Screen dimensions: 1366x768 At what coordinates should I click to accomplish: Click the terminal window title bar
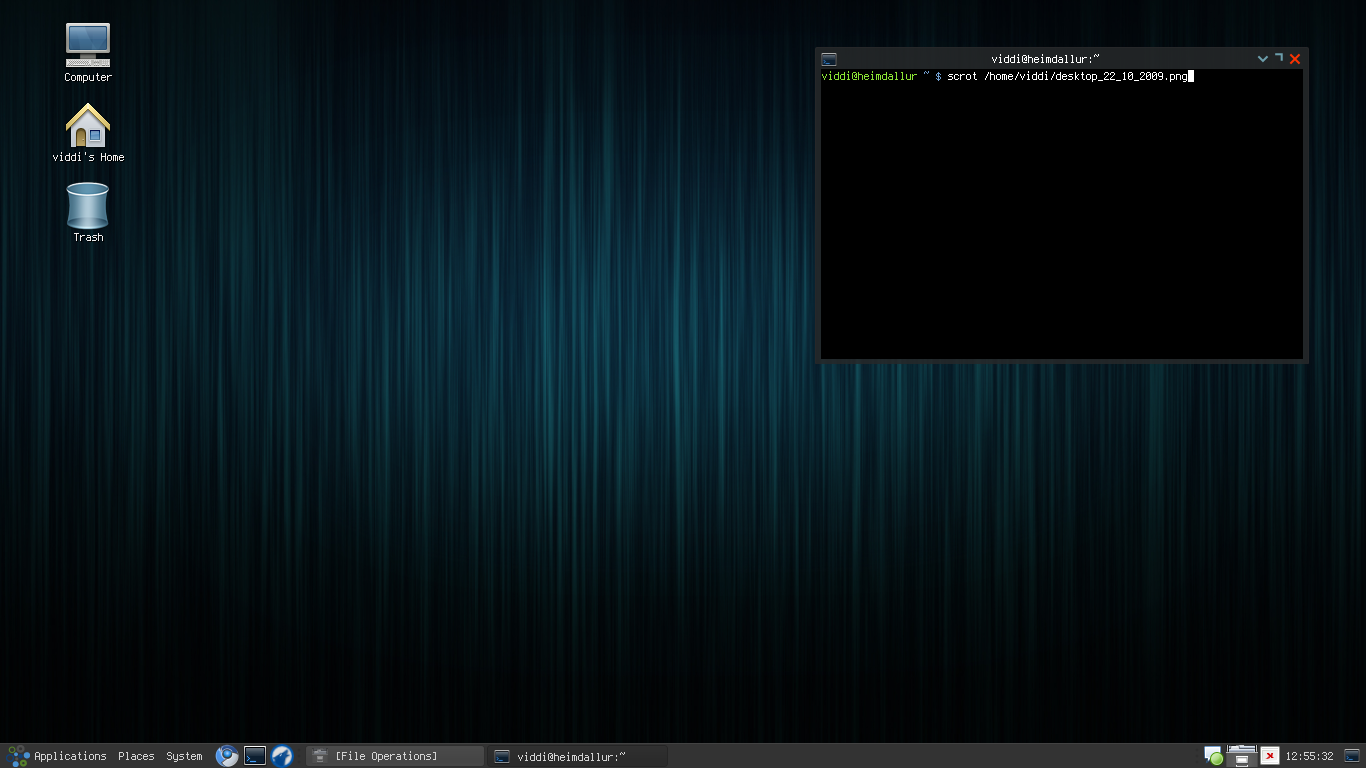pos(1062,58)
